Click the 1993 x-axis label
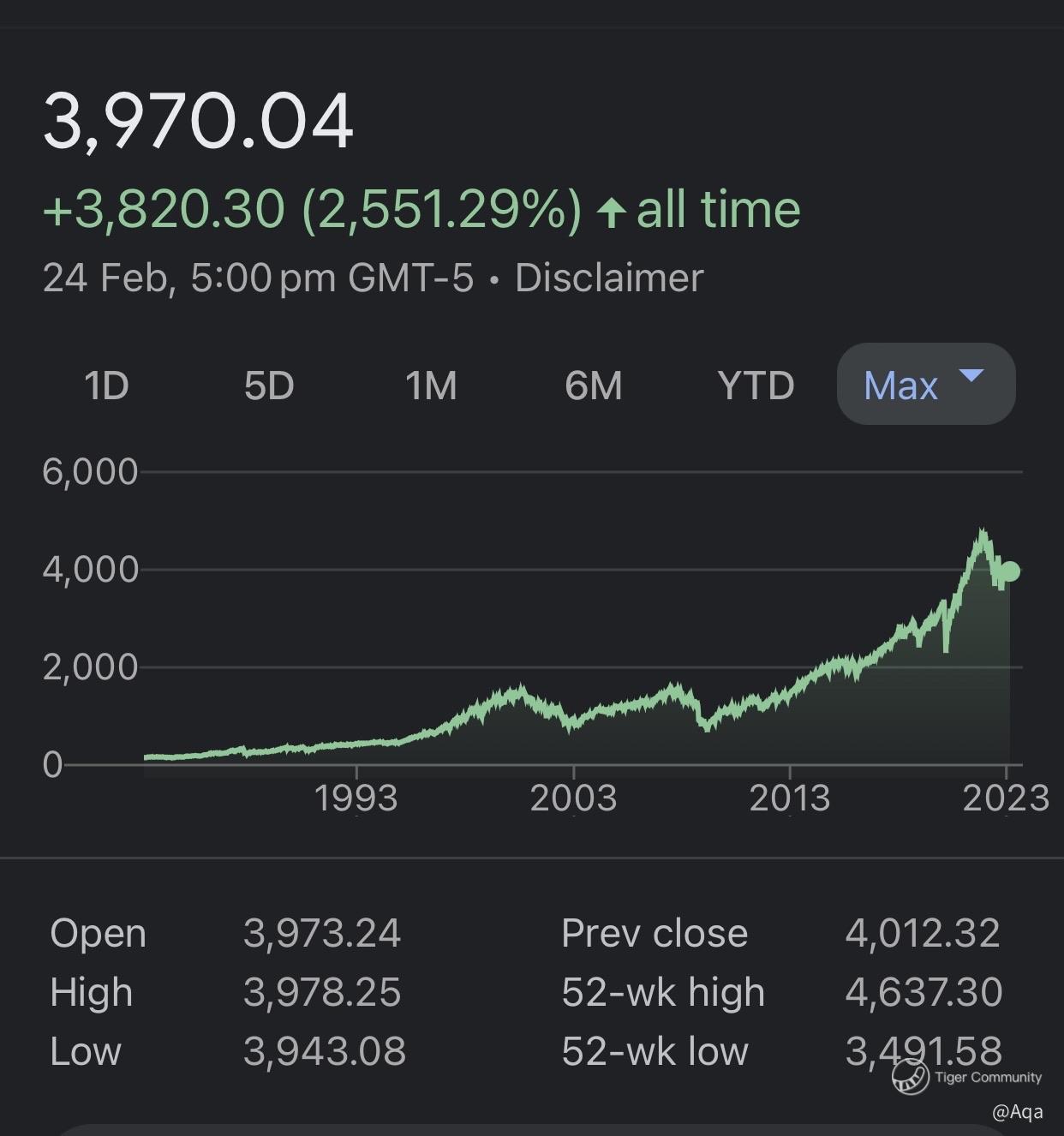The image size is (1064, 1136). click(356, 798)
